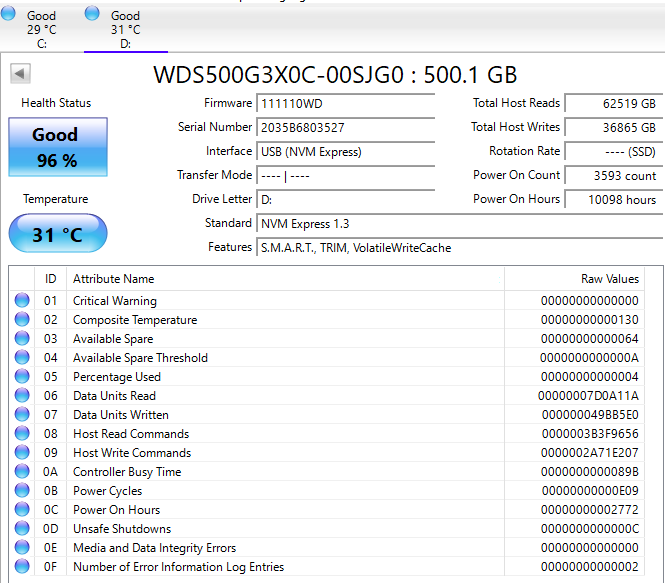Click status orb of Available Spare Threshold row
Viewport: 665px width, 583px height.
pyautogui.click(x=22, y=357)
